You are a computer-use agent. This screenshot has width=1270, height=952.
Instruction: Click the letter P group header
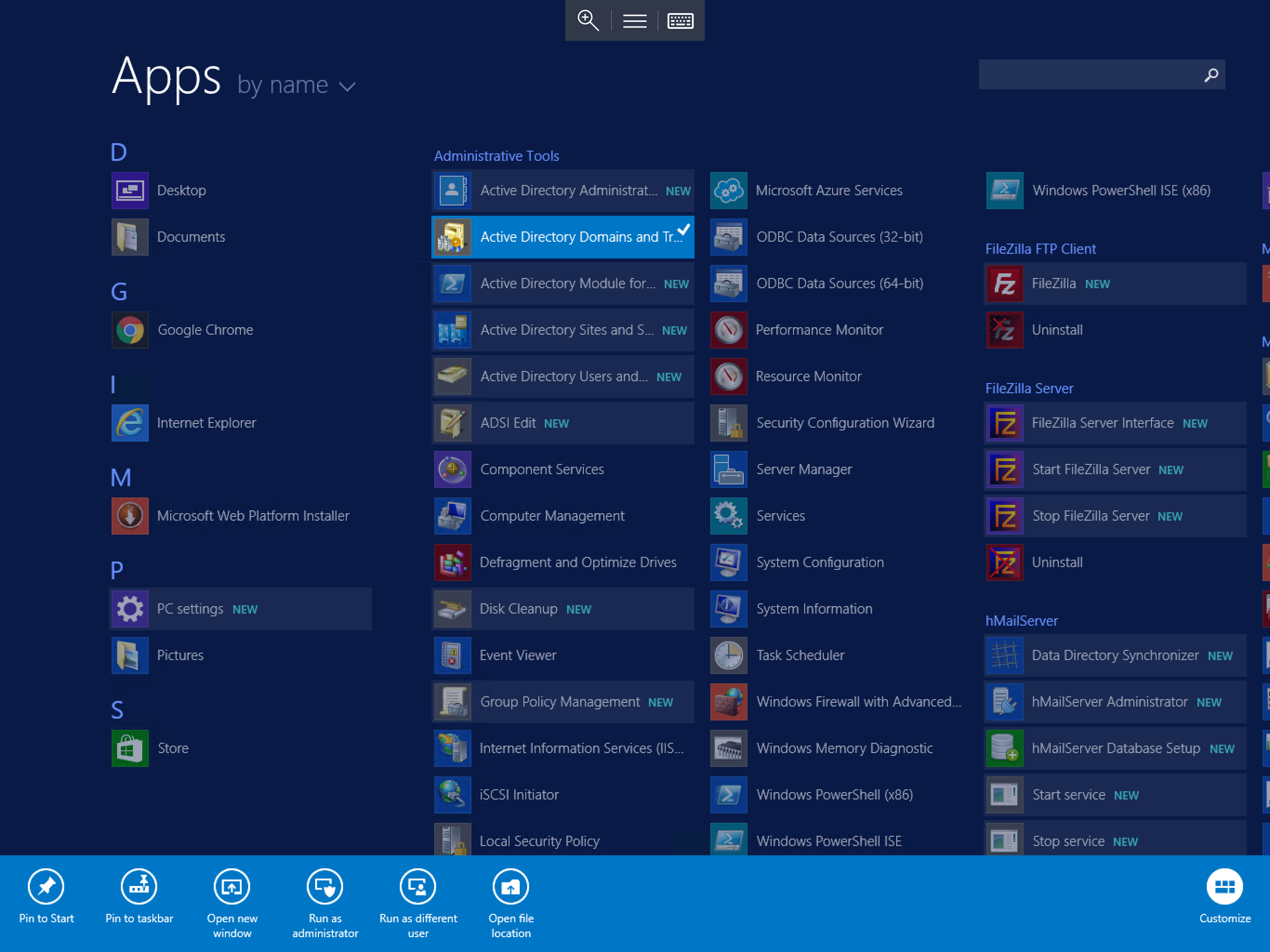(117, 570)
